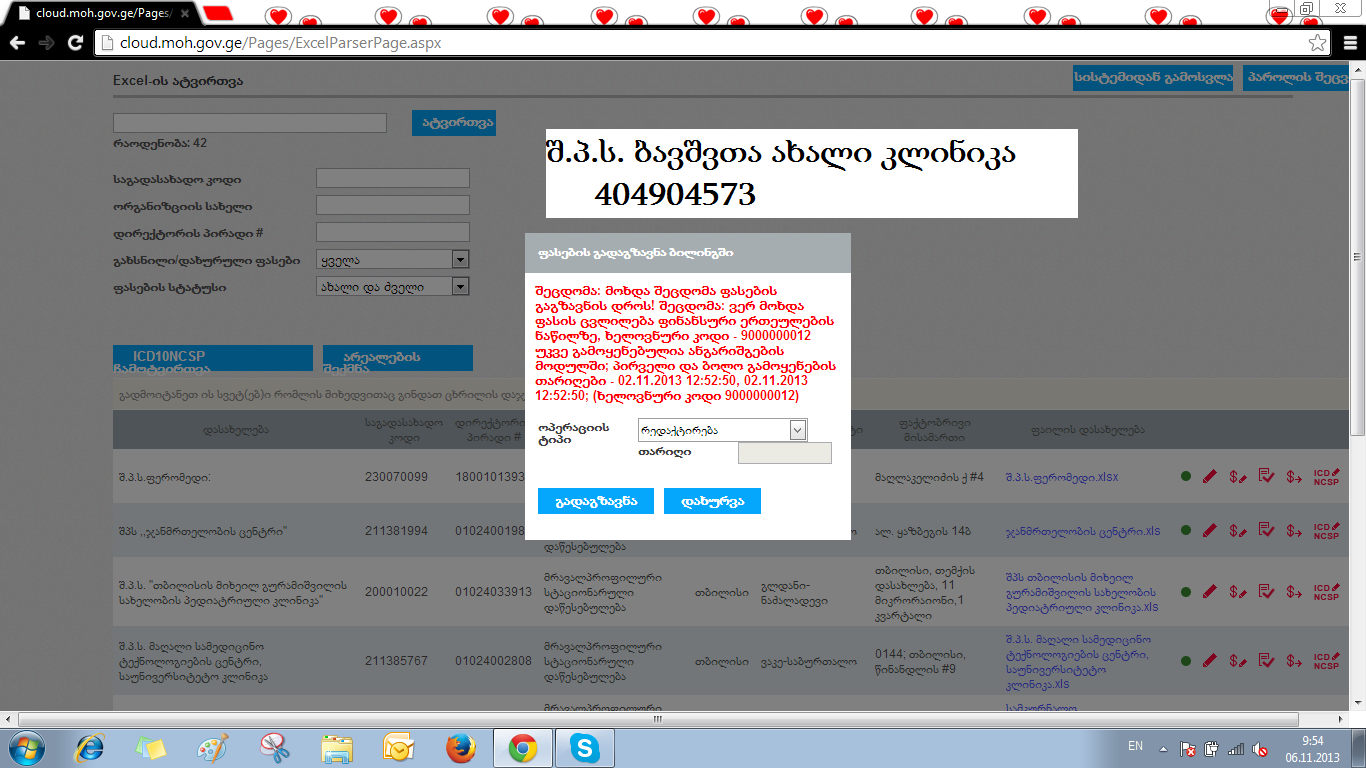
Task: Click the dollar-arrow send prices icon in the last row
Action: 1294,661
